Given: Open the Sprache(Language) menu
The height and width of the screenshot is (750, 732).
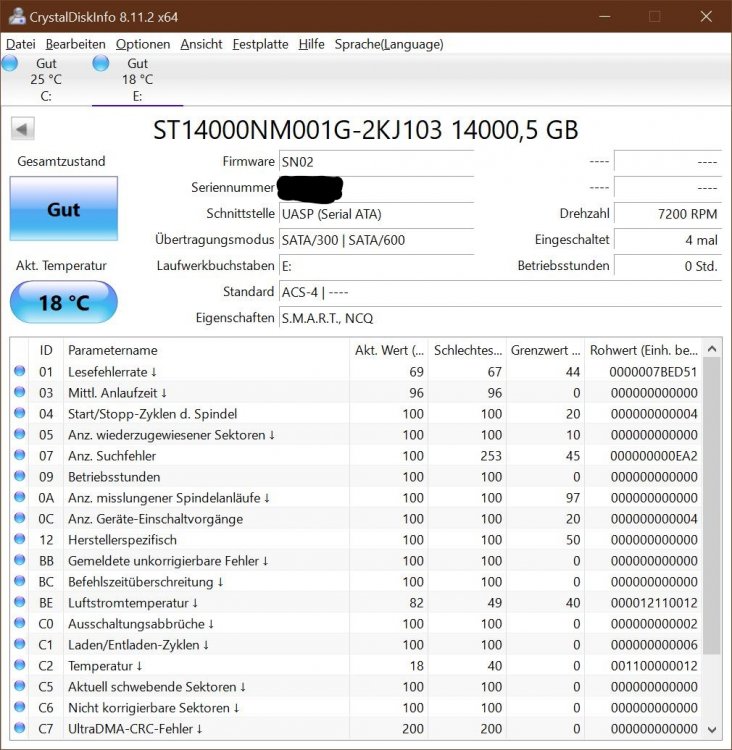Looking at the screenshot, I should 389,44.
